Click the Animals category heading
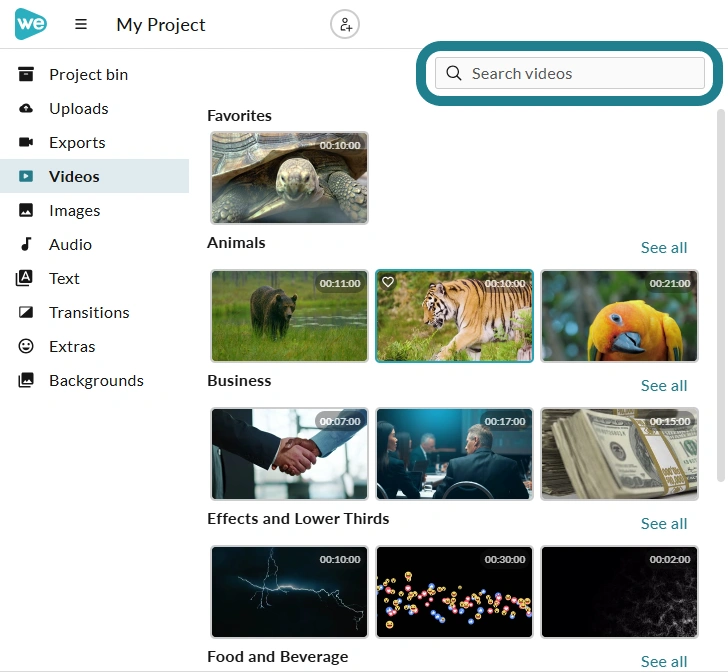This screenshot has width=728, height=672. 236,242
